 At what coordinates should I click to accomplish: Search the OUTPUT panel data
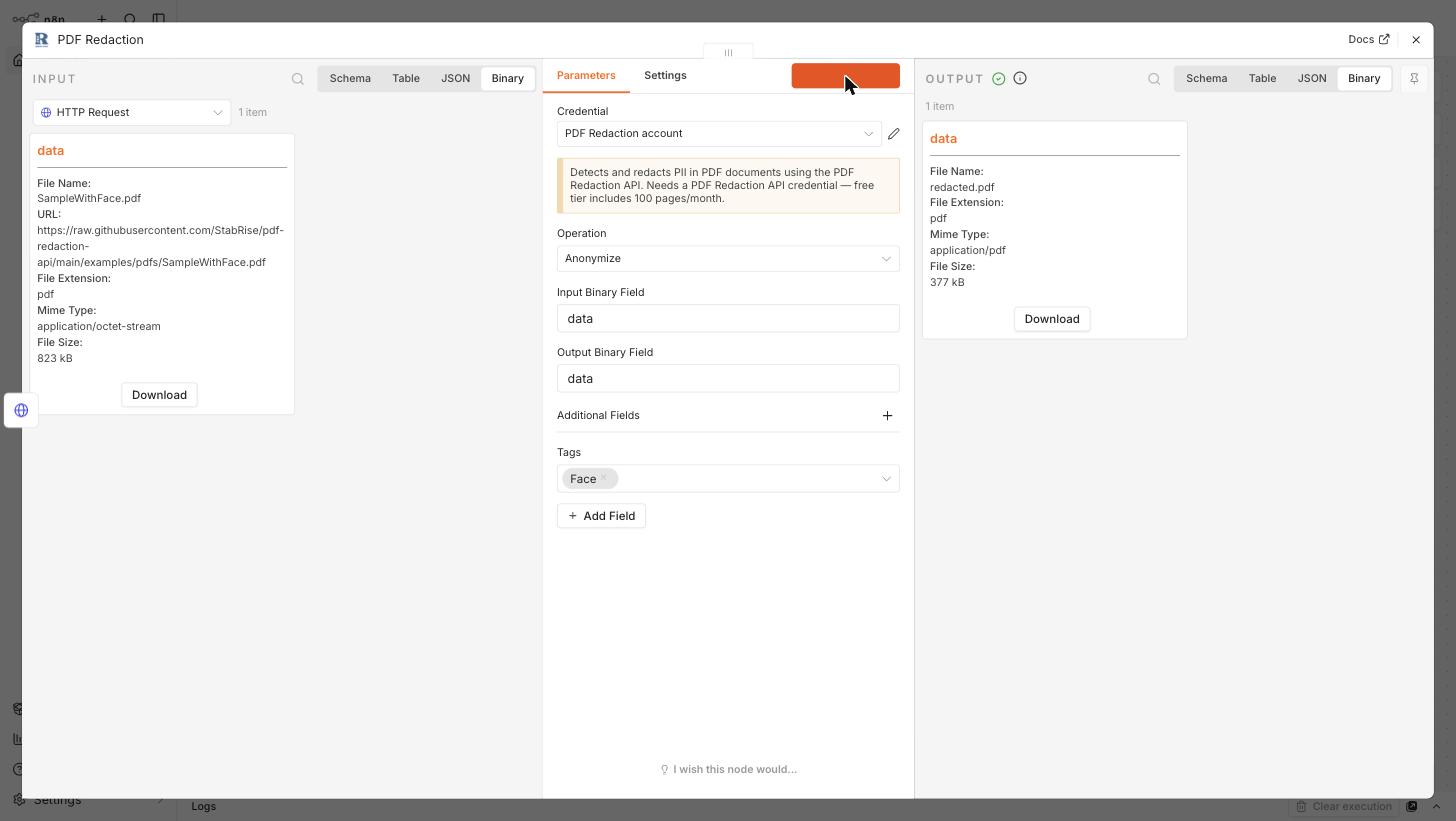pyautogui.click(x=1154, y=79)
